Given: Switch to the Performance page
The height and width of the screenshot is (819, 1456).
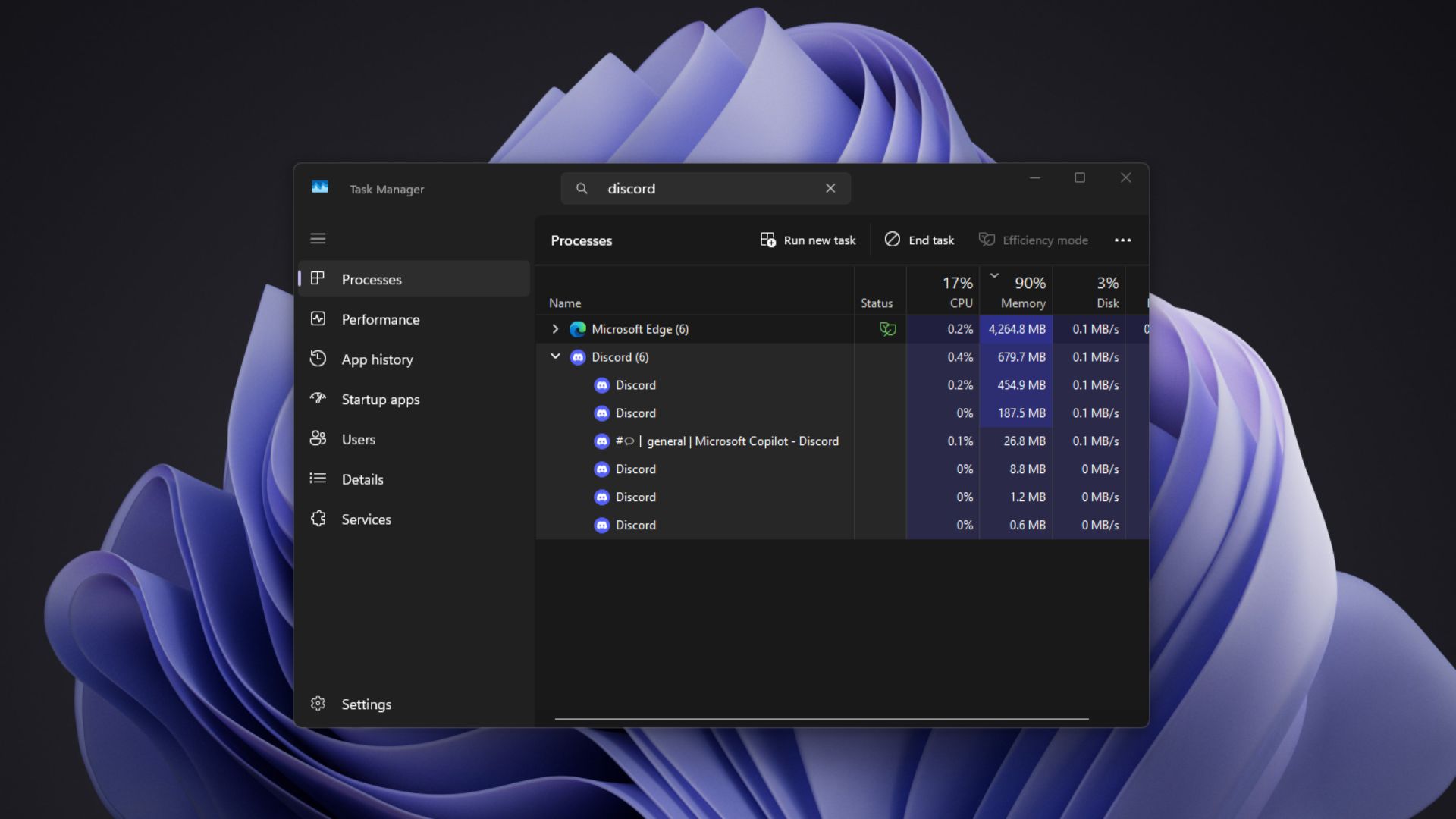Looking at the screenshot, I should coord(414,319).
